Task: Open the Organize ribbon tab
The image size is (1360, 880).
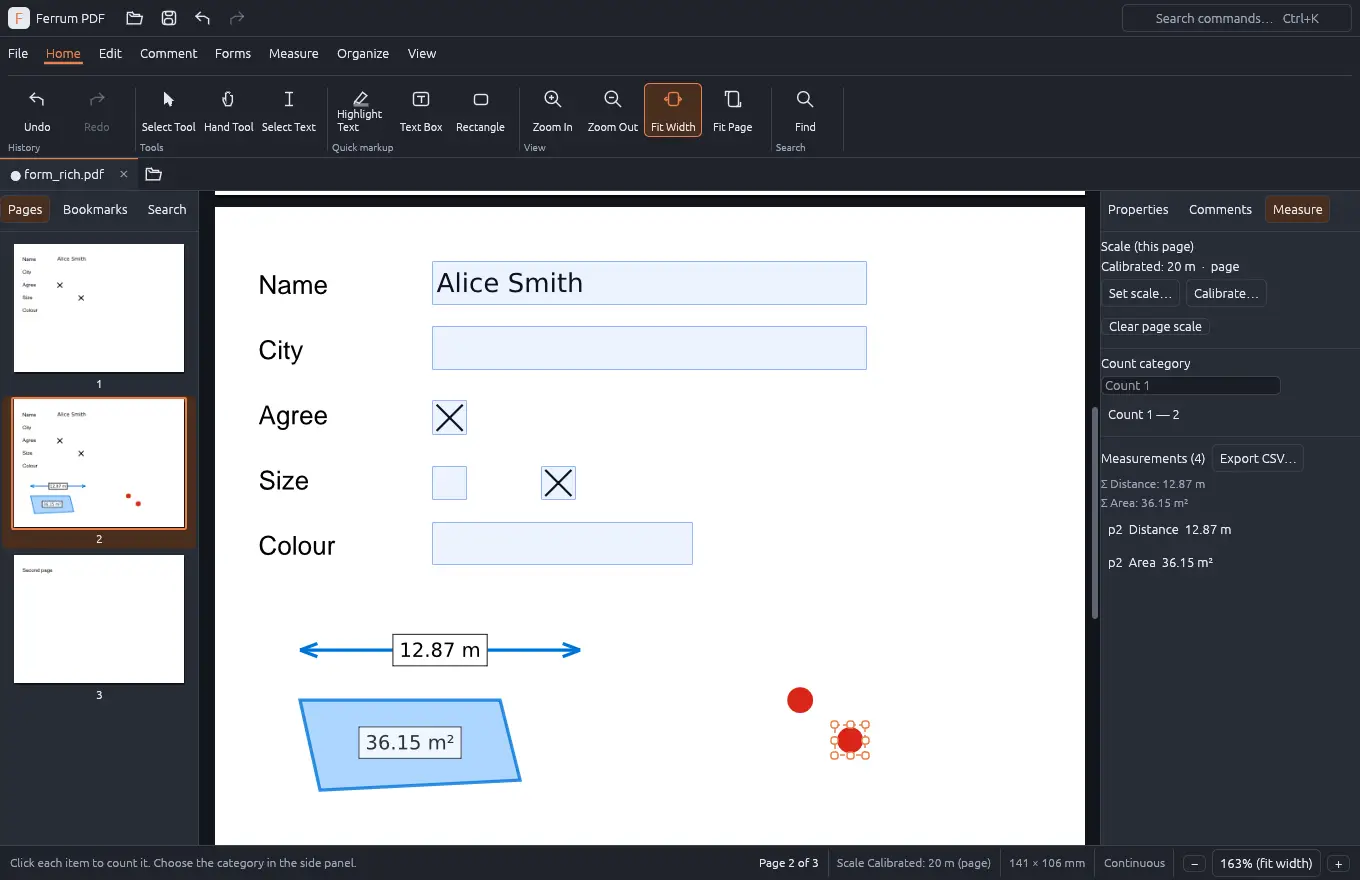Action: (363, 54)
